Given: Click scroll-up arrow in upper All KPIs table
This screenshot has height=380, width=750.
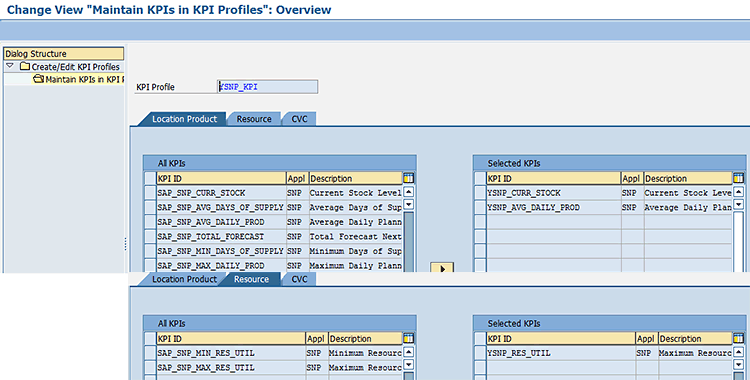Looking at the screenshot, I should (x=408, y=192).
